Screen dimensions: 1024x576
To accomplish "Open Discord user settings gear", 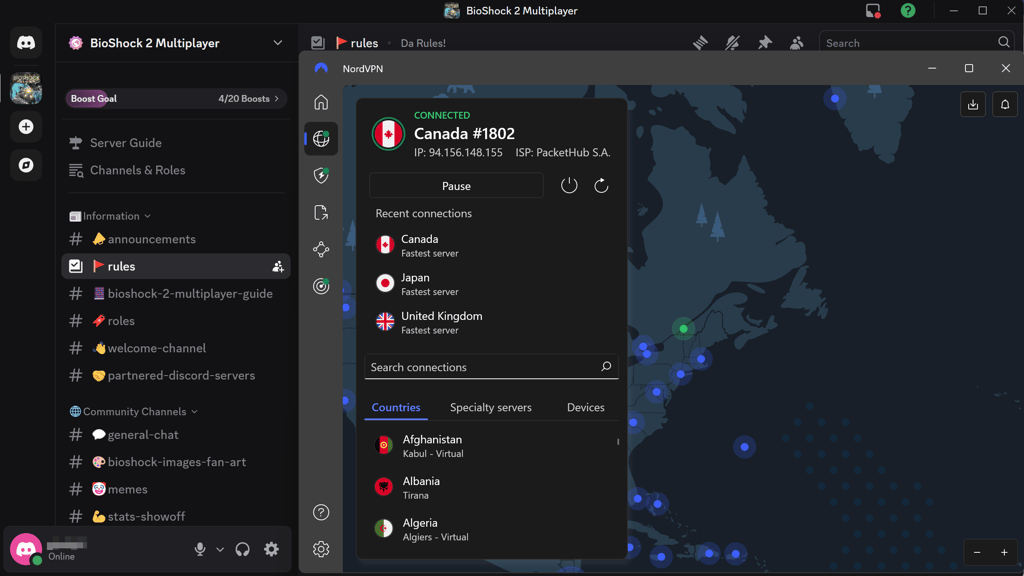I will tap(271, 549).
